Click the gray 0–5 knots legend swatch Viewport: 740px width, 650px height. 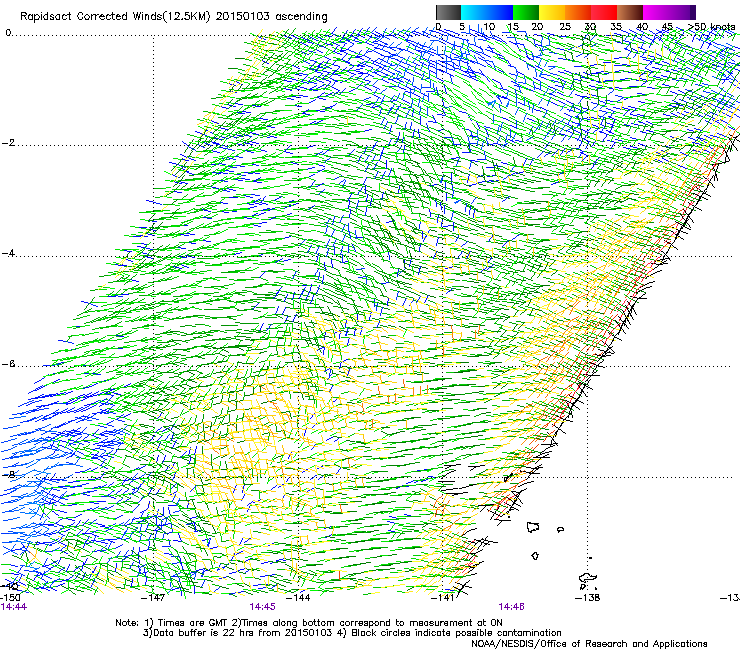(x=448, y=12)
